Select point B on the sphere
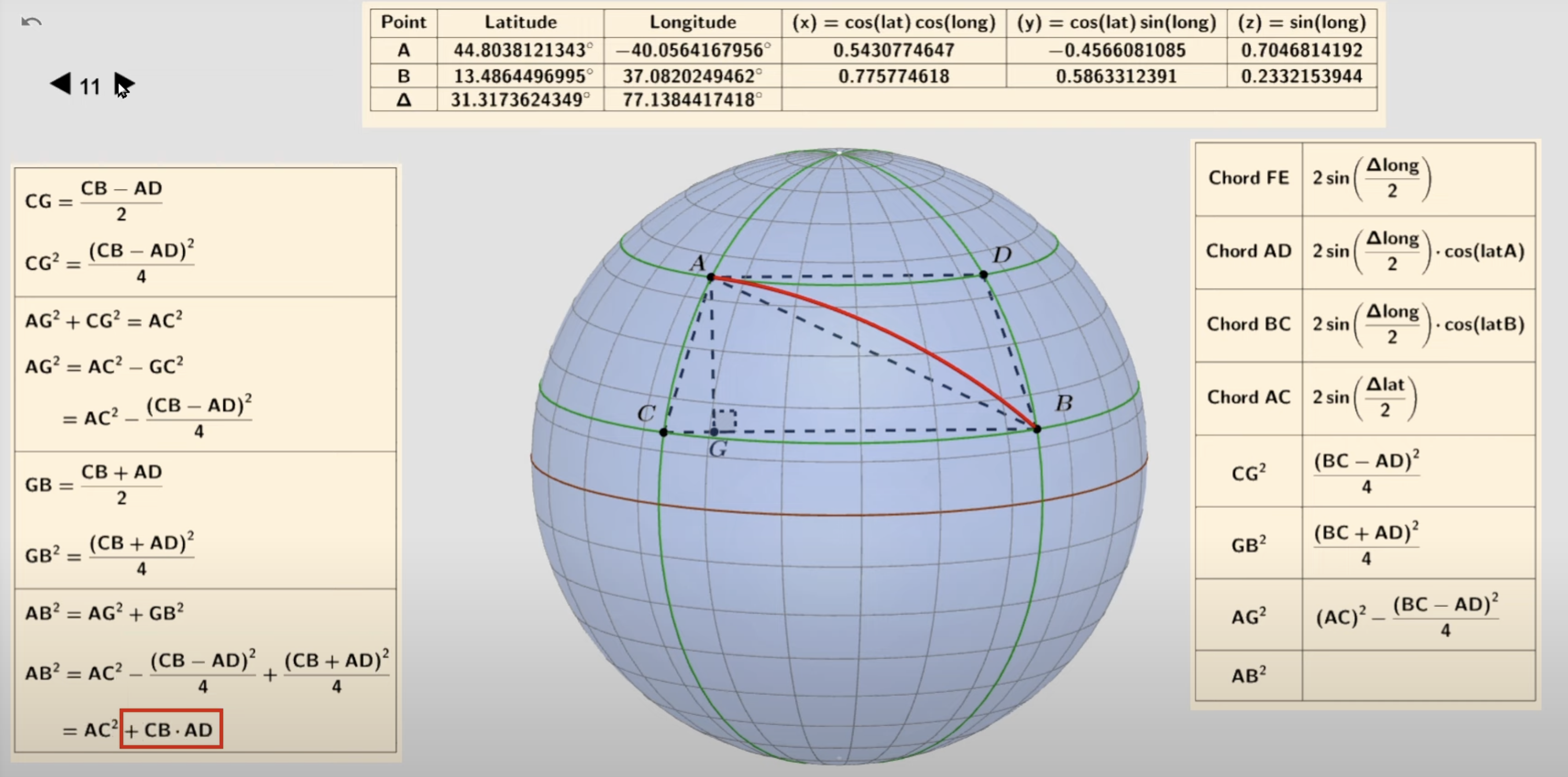 pos(1037,429)
